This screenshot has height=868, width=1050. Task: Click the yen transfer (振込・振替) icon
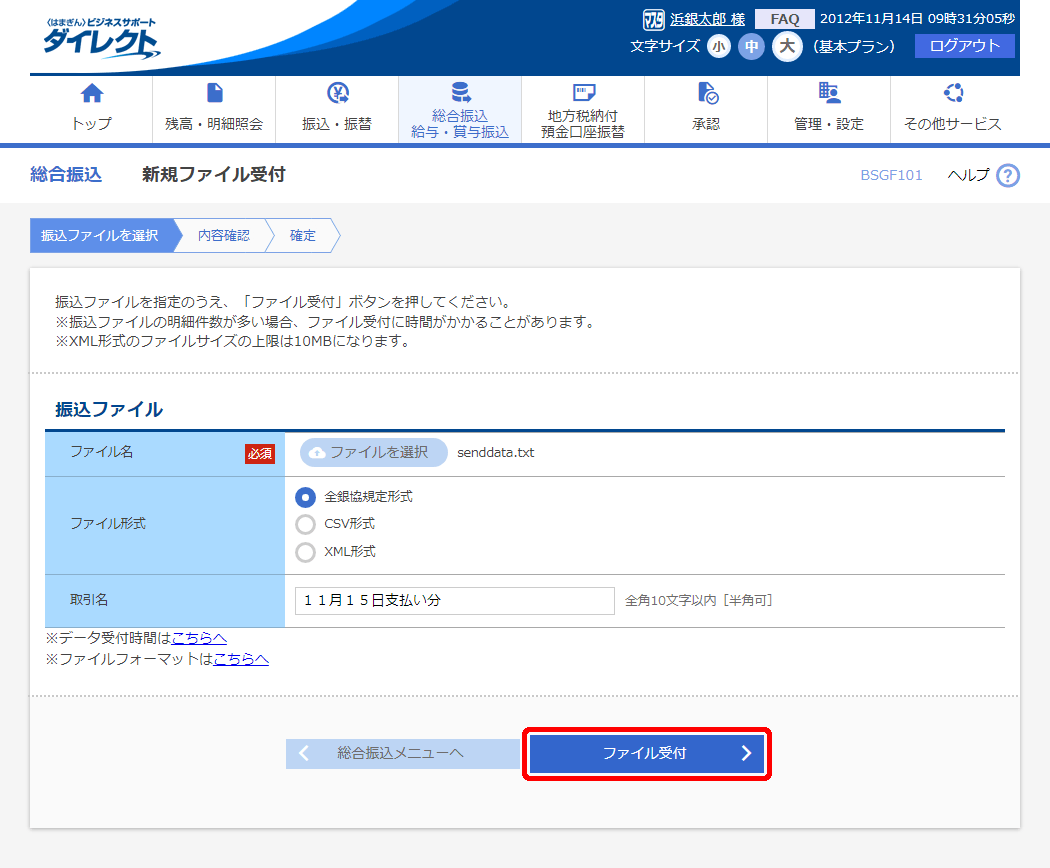(x=337, y=94)
